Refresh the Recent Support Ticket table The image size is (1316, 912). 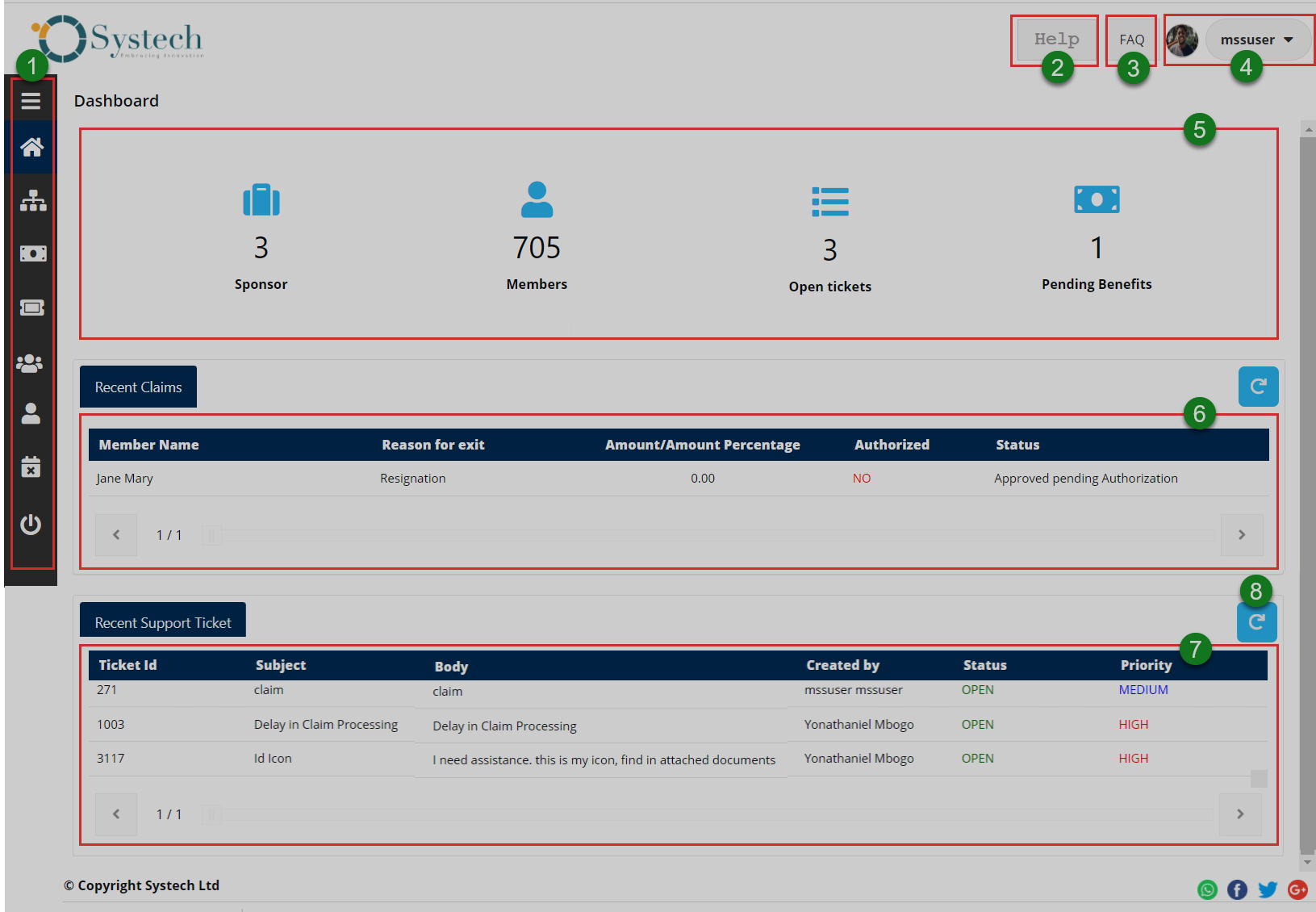click(1256, 622)
